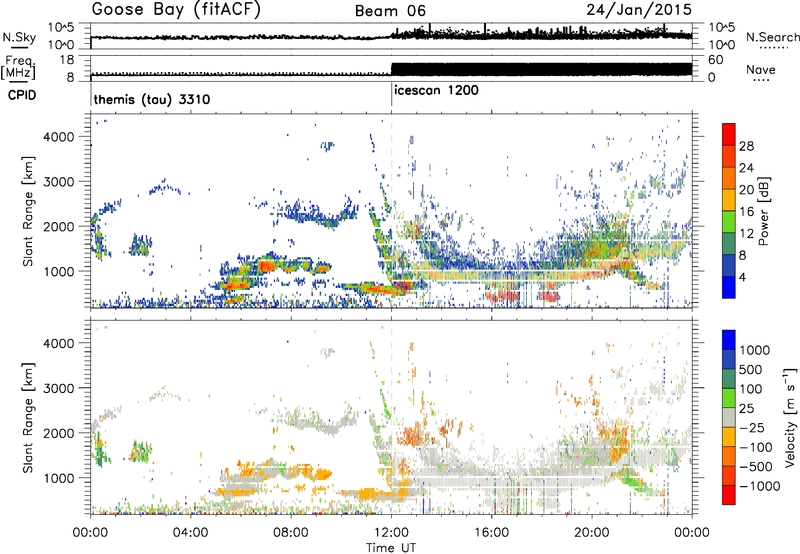The height and width of the screenshot is (554, 800).
Task: Select the '−1000' tick on the Velocity colorbar
Action: (x=759, y=486)
